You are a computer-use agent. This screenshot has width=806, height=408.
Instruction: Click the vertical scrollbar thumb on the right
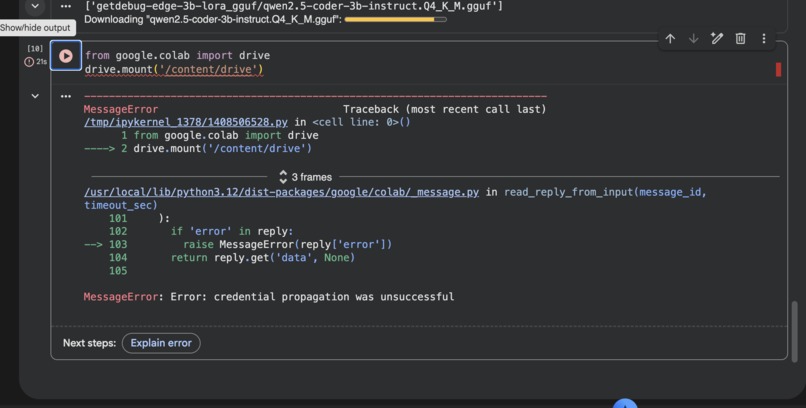[x=795, y=334]
